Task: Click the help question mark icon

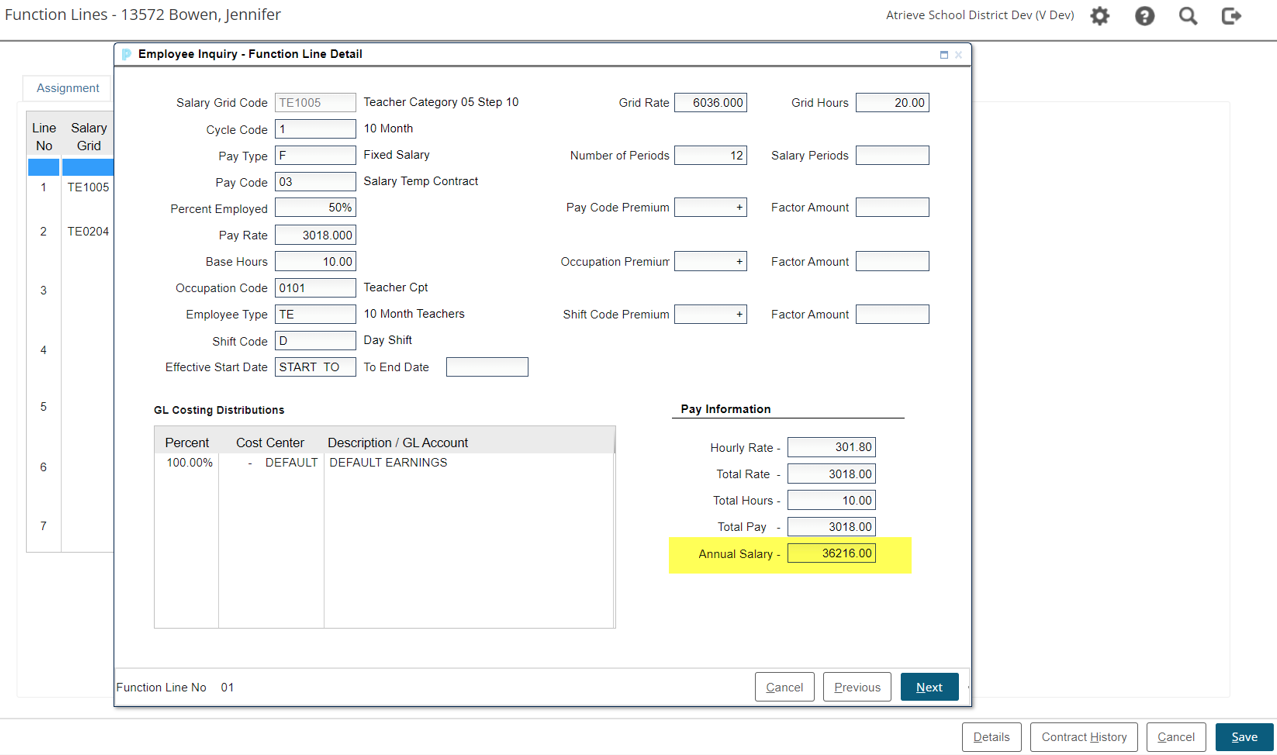Action: coord(1144,16)
